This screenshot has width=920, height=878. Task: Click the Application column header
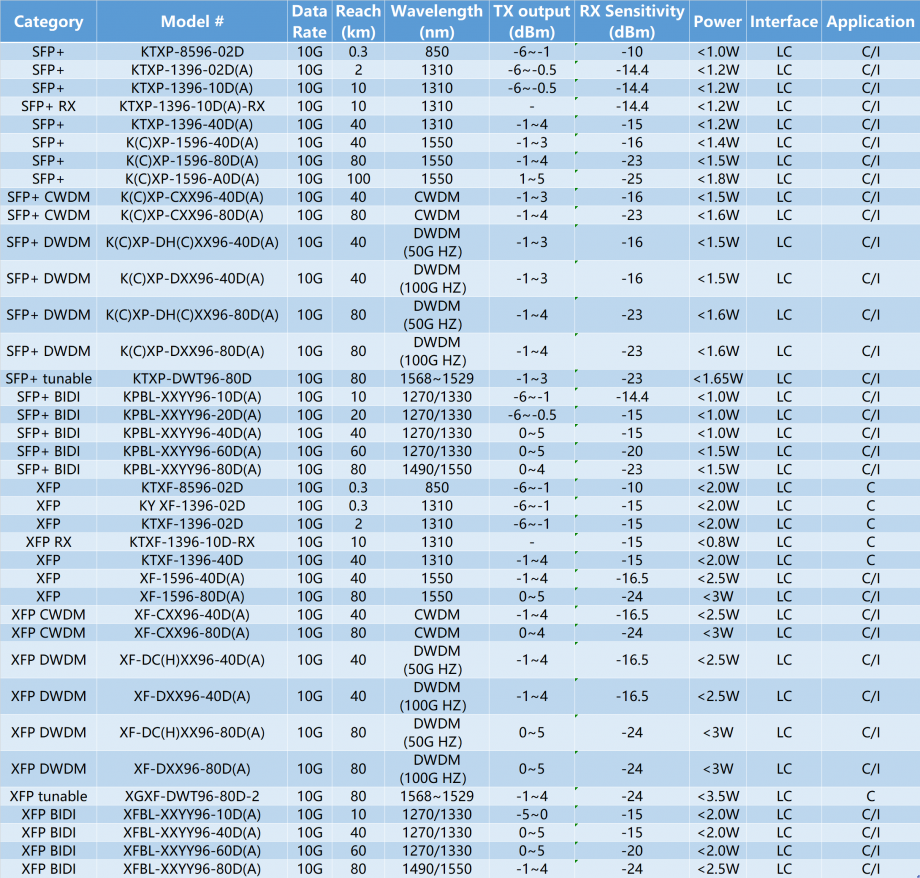[x=869, y=21]
